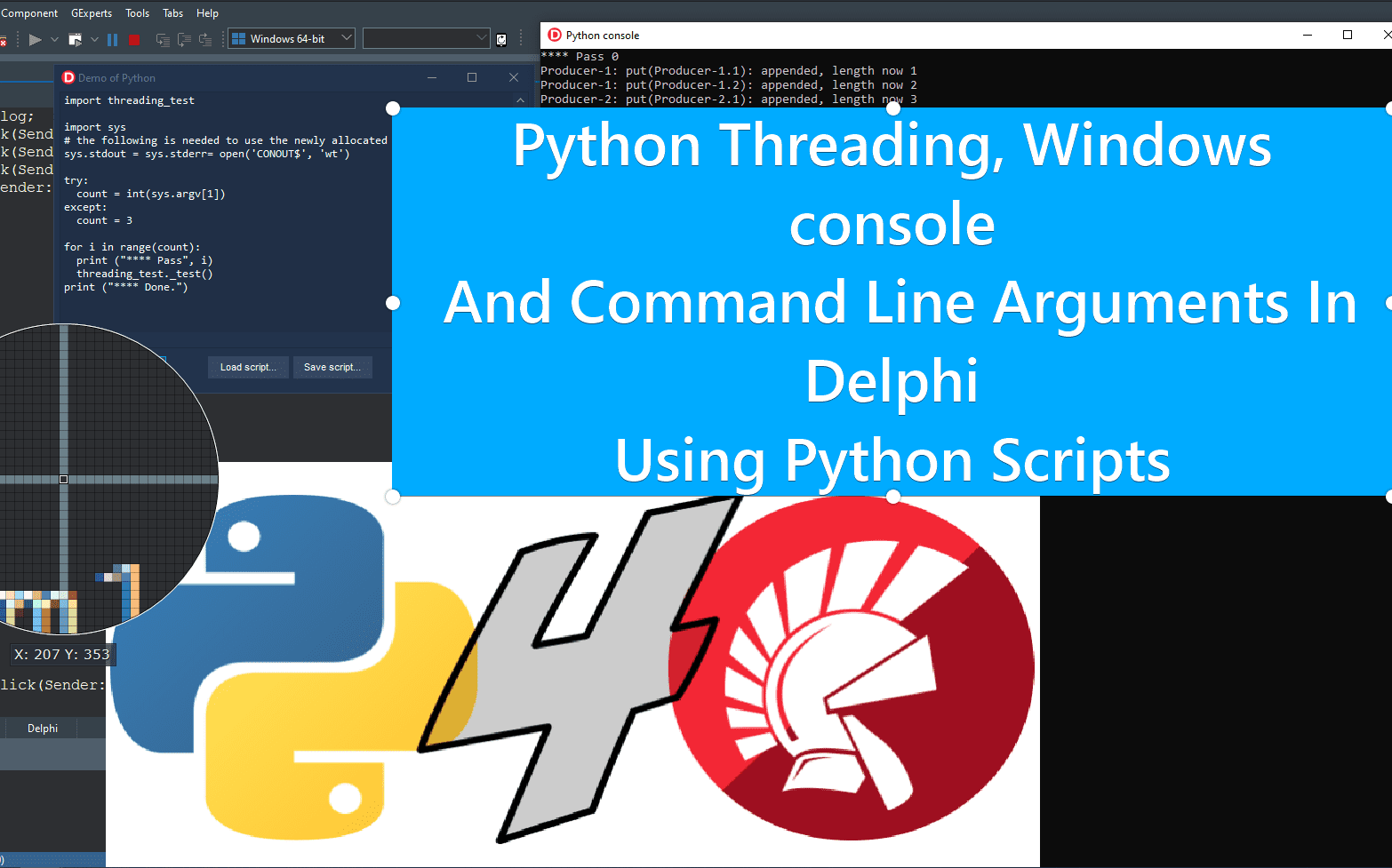Close the Demo of Python window
This screenshot has height=868, width=1392.
(x=514, y=77)
